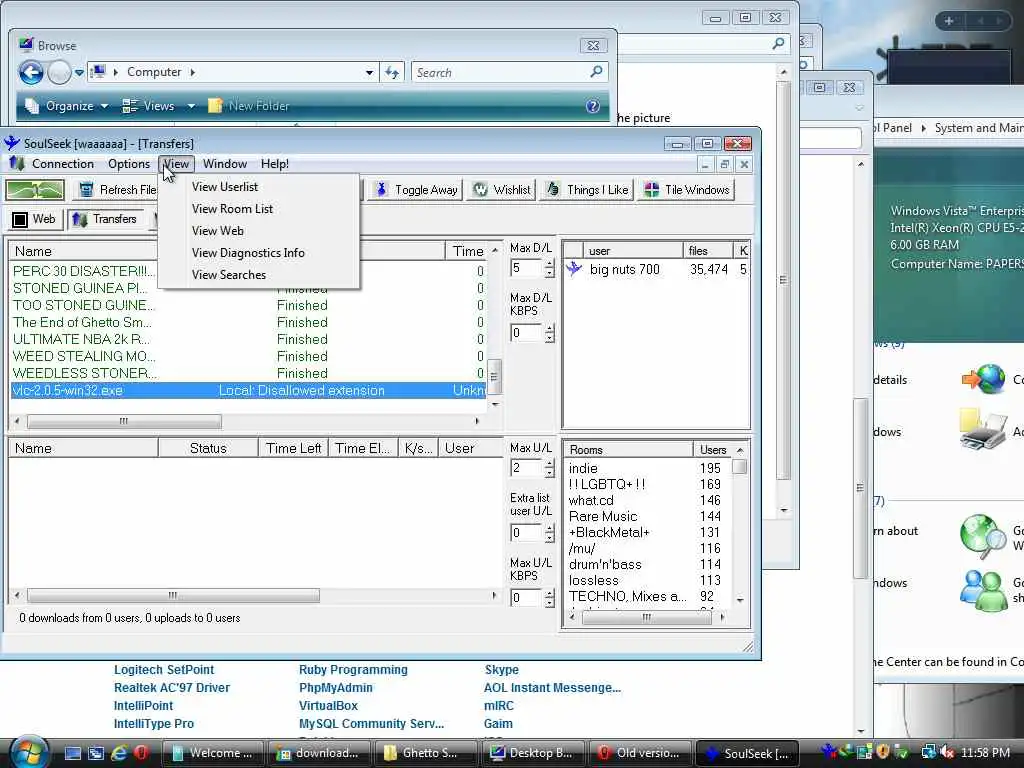This screenshot has width=1024, height=768.
Task: Click Back button in Browse window
Action: tap(31, 72)
